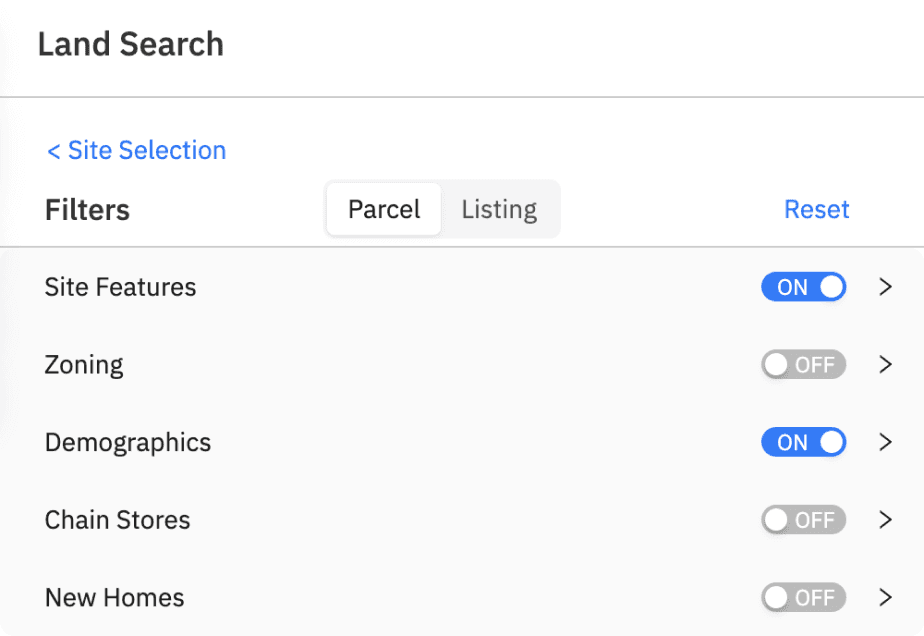Screen dimensions: 924x636
Task: Enable the New Homes toggle
Action: pos(803,598)
